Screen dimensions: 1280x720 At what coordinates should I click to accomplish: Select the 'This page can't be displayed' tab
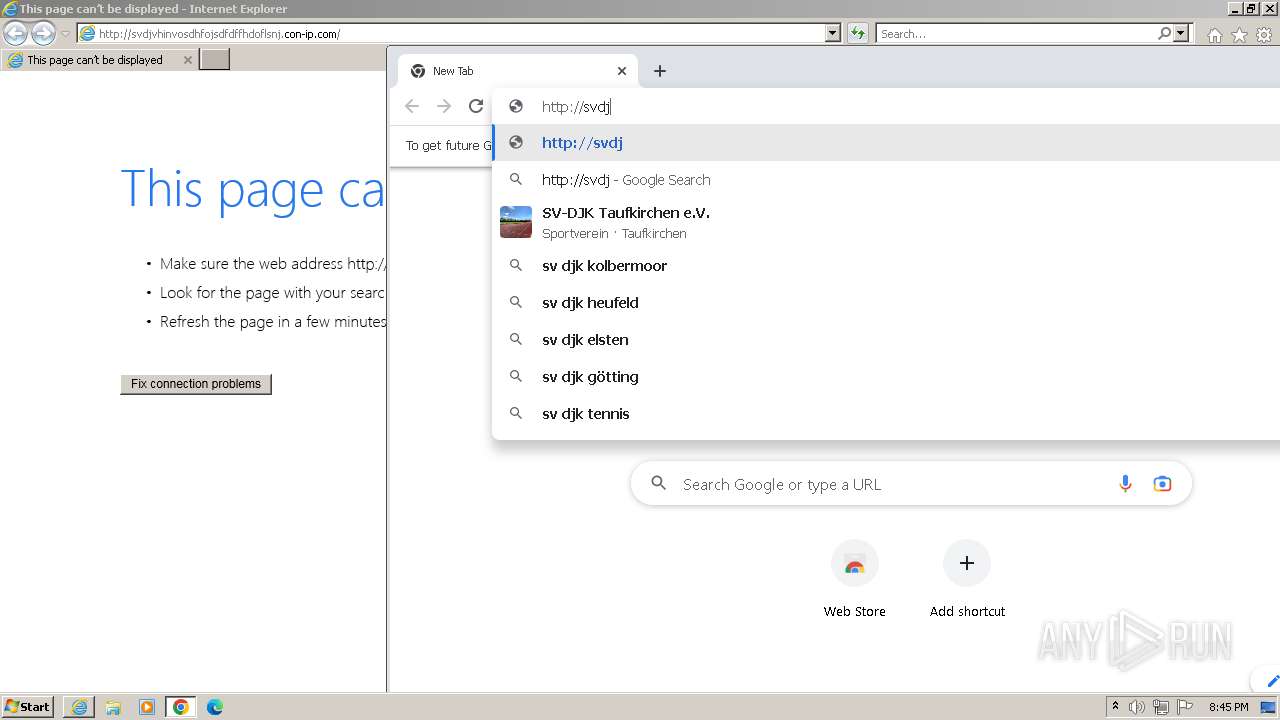tap(98, 60)
